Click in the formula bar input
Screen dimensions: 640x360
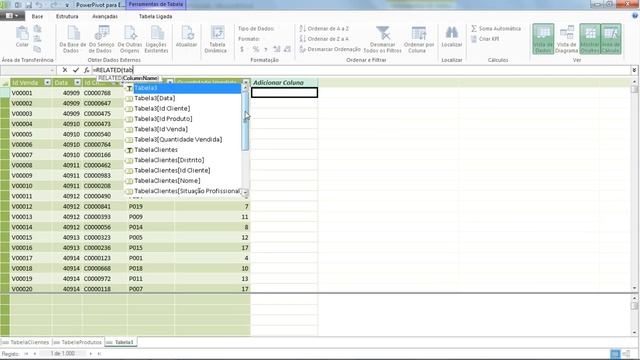[x=361, y=70]
